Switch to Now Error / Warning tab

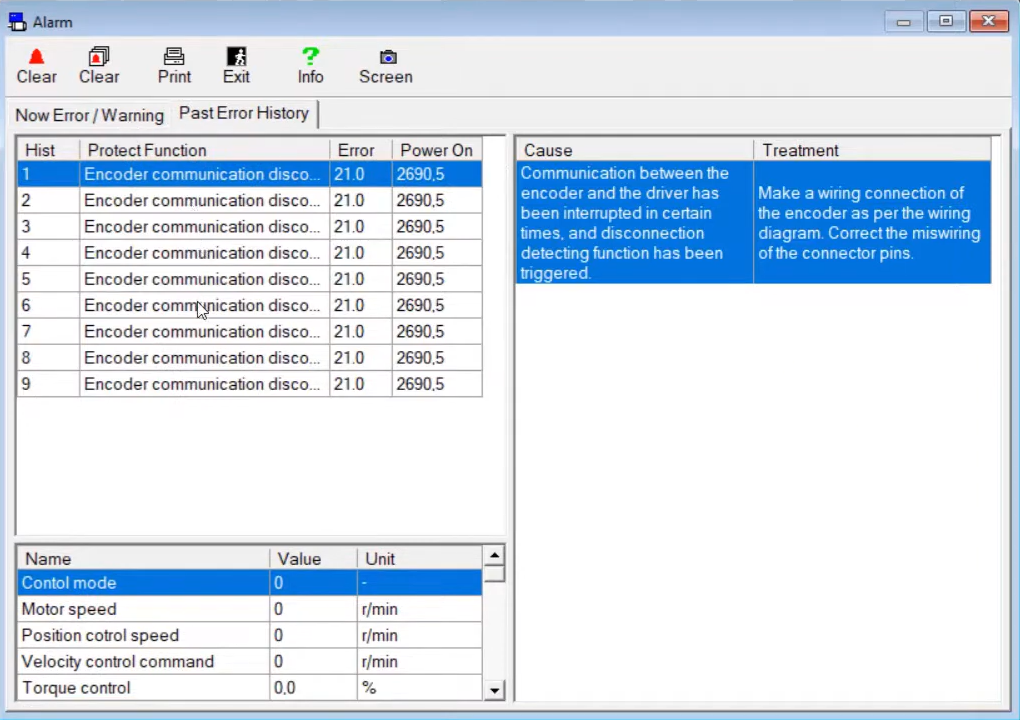point(89,115)
